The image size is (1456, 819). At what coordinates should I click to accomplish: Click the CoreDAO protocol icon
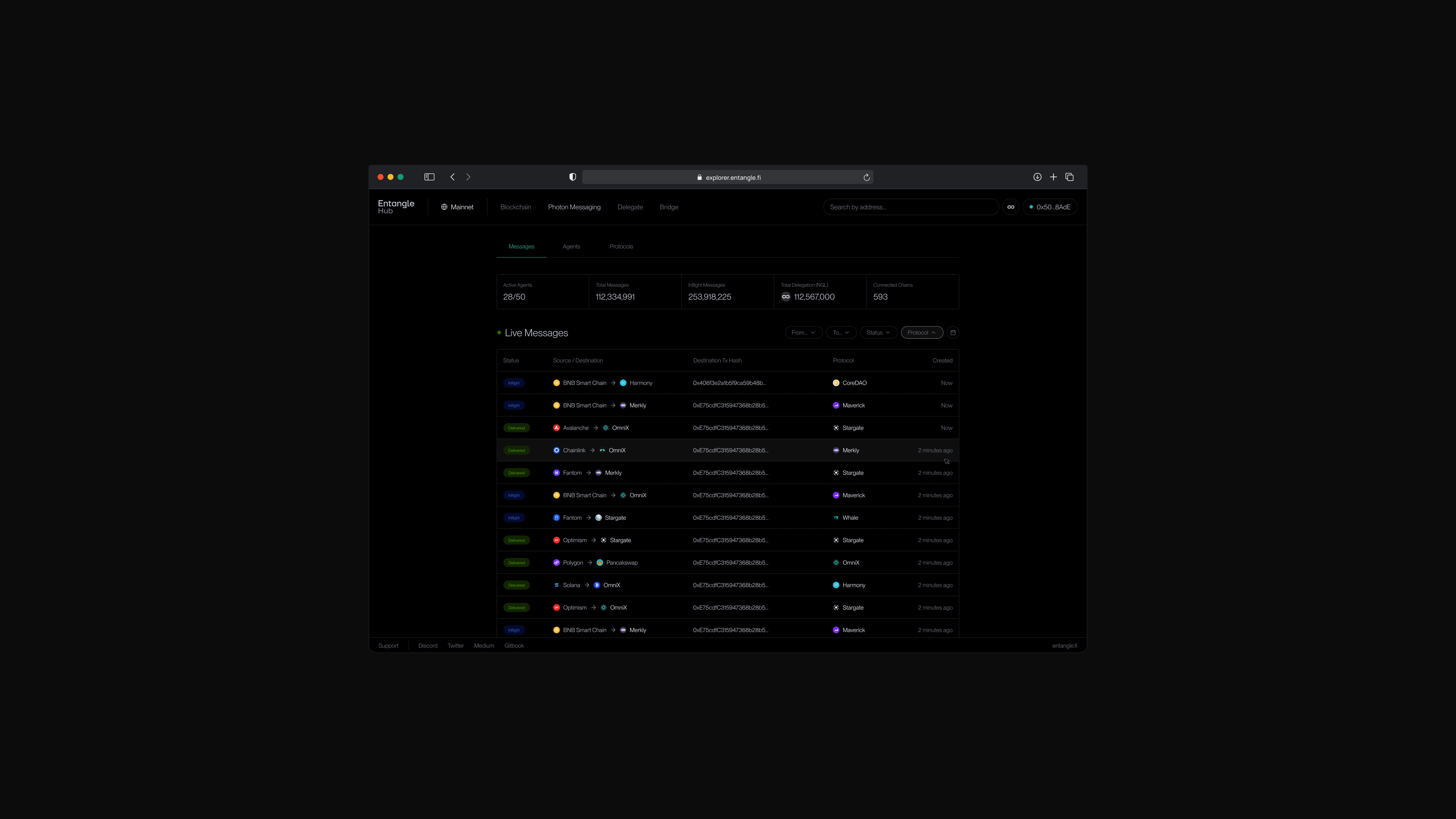[x=836, y=383]
